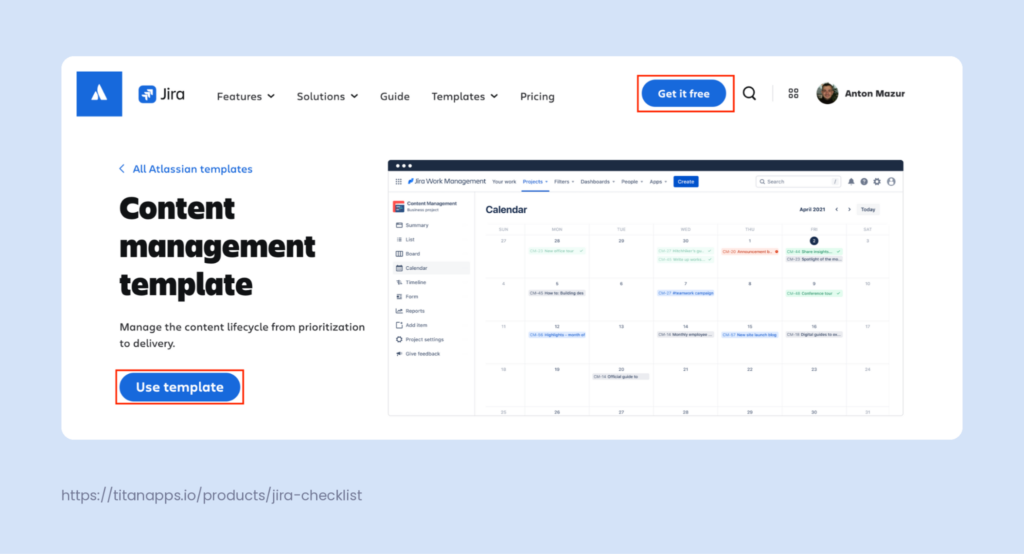Open the Features dropdown menu
Image resolution: width=1024 pixels, height=554 pixels.
pos(246,96)
